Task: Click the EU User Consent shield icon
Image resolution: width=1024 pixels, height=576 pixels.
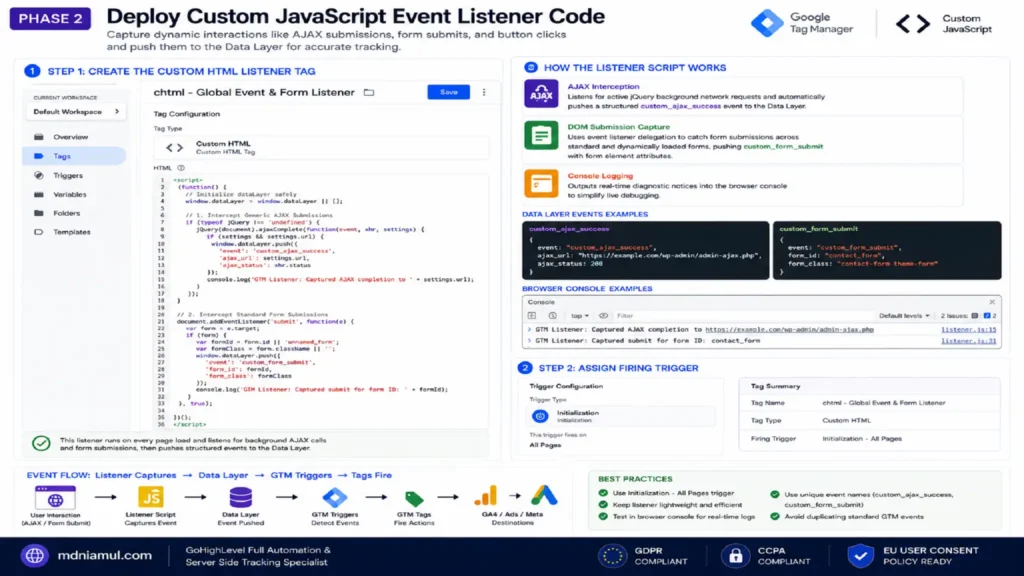Action: click(x=861, y=556)
